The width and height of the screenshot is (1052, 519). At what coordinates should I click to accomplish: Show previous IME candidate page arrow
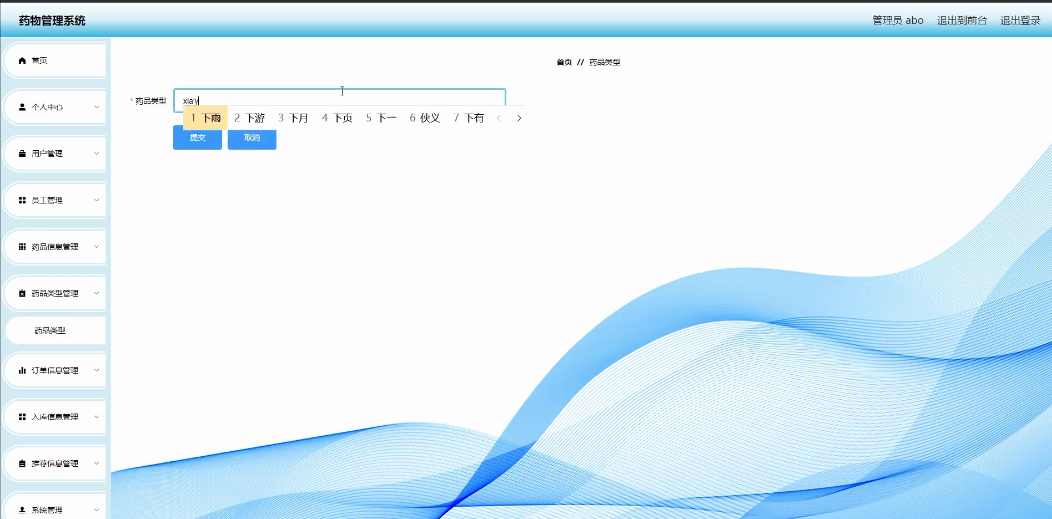(498, 118)
